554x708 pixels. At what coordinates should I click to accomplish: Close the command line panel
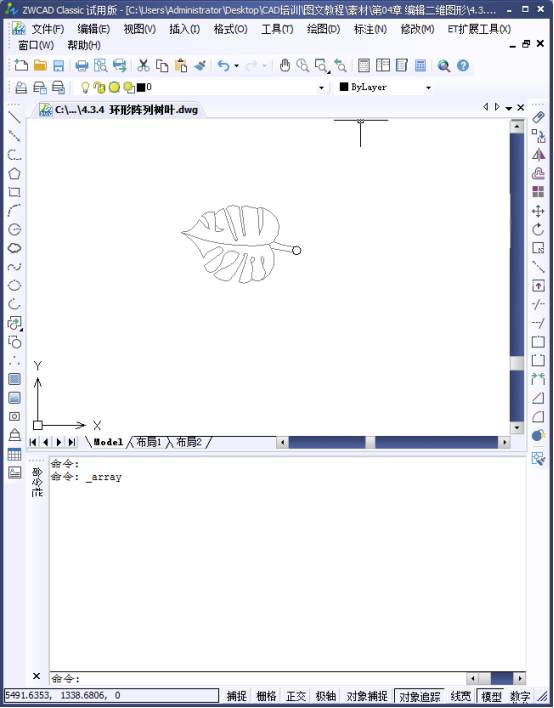click(x=37, y=676)
